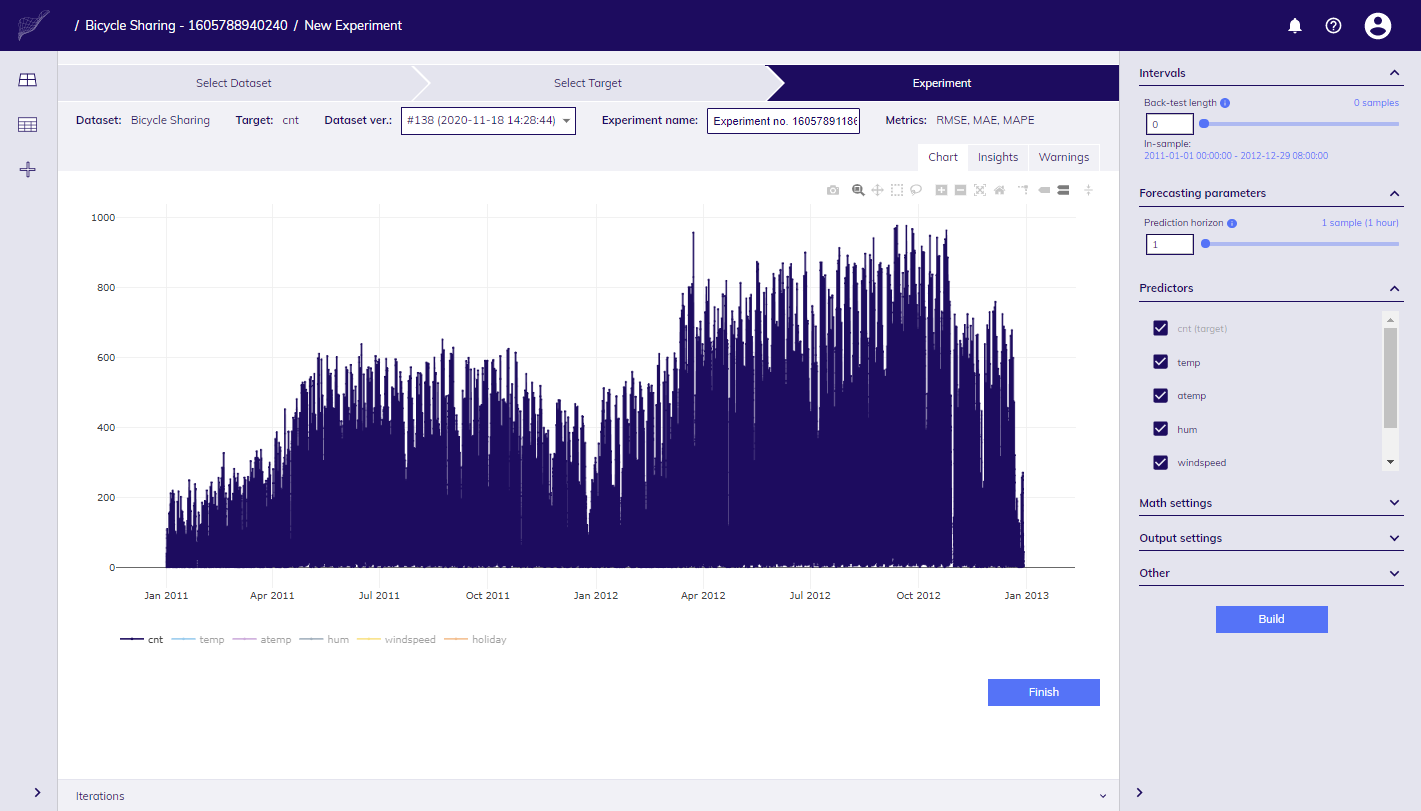Toggle windspeed series in chart legend
This screenshot has height=811, width=1421.
(397, 639)
